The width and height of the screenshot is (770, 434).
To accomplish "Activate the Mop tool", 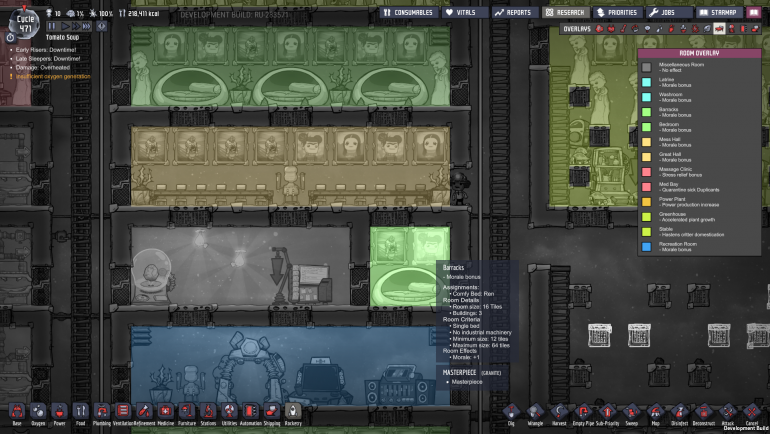I will (655, 411).
